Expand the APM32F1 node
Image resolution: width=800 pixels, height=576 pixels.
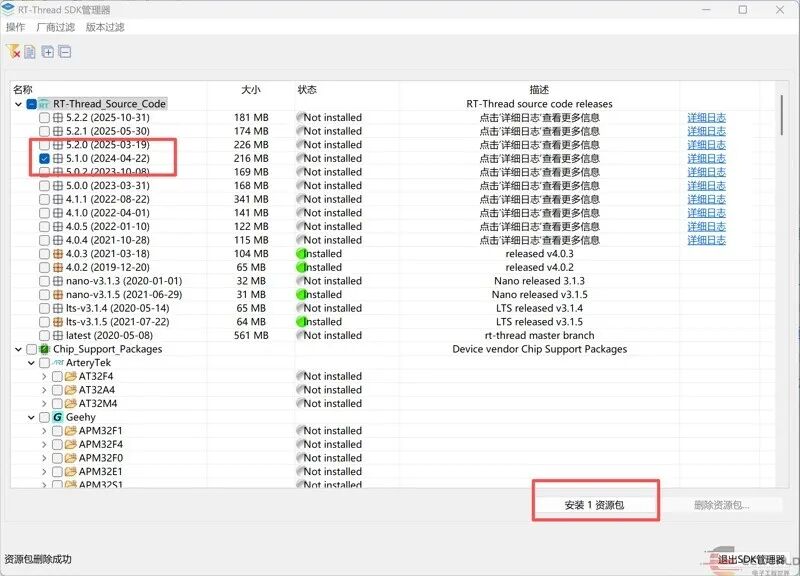click(44, 431)
